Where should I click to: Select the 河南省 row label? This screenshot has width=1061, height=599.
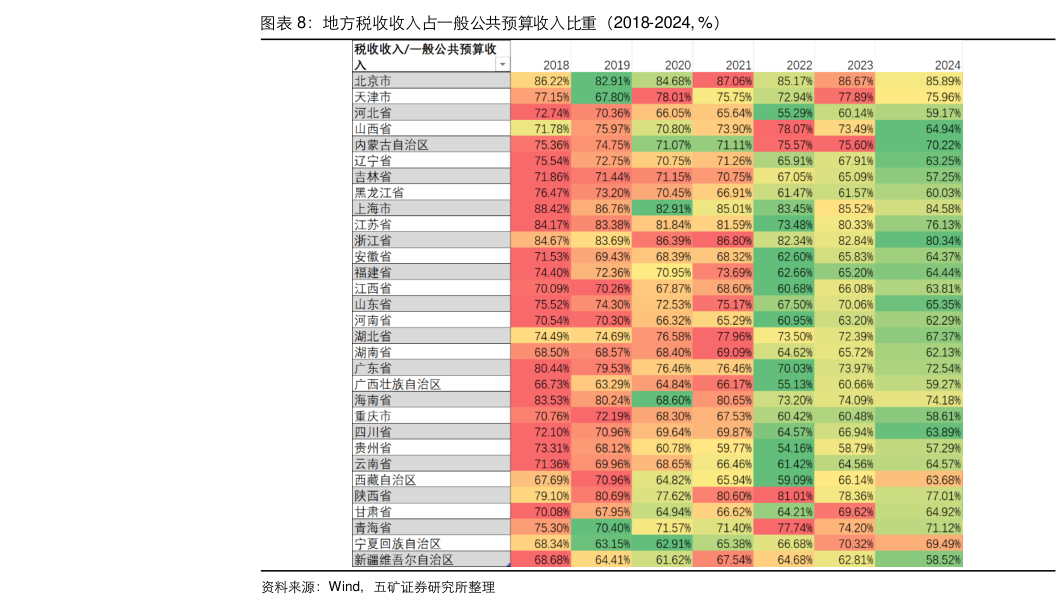click(432, 320)
